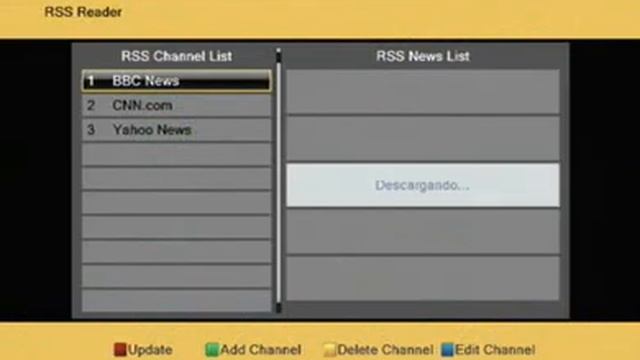640x360 pixels.
Task: Select Yahoo News channel row
Action: pyautogui.click(x=176, y=130)
